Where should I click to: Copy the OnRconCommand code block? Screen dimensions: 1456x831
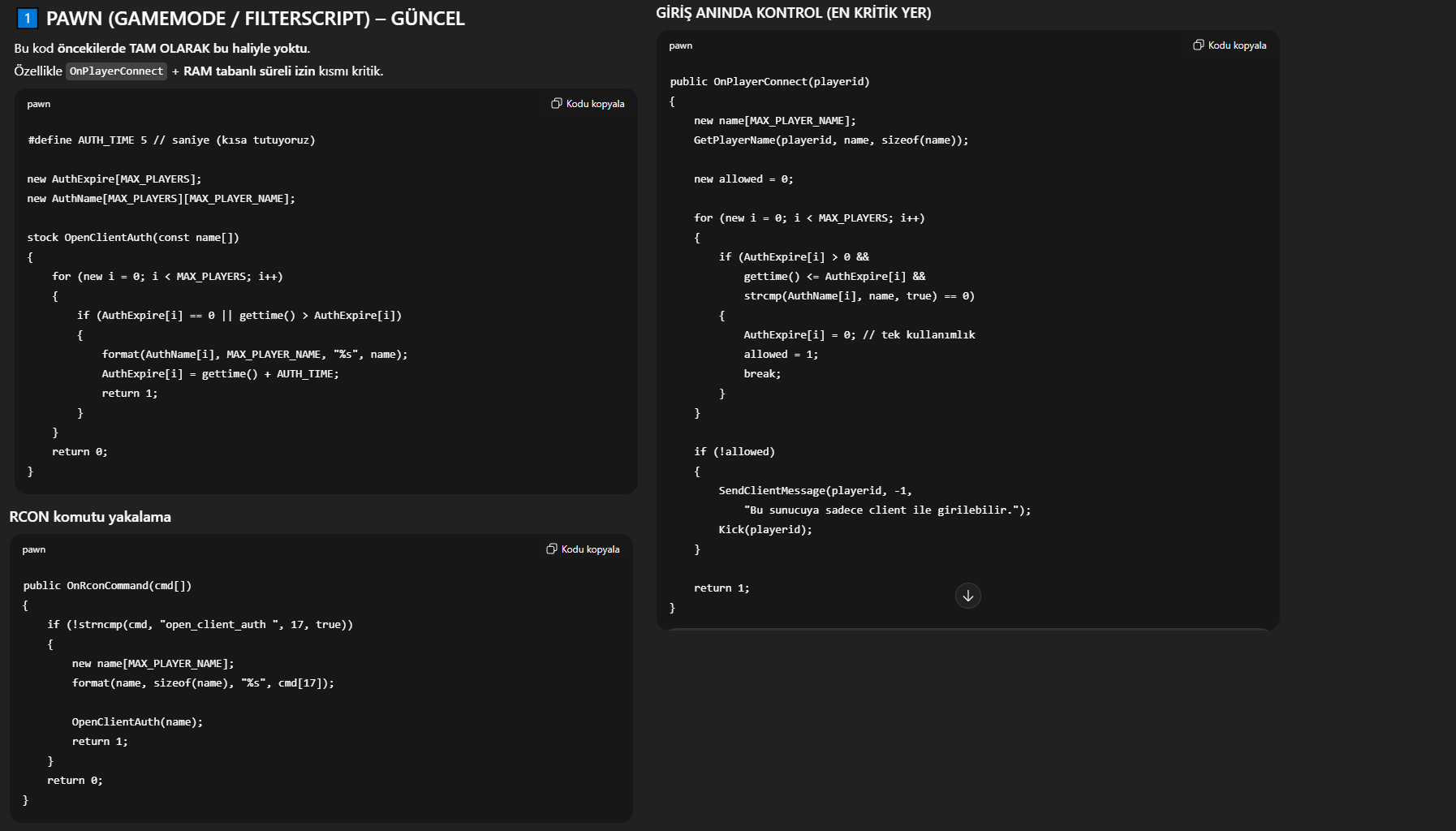pyautogui.click(x=583, y=549)
